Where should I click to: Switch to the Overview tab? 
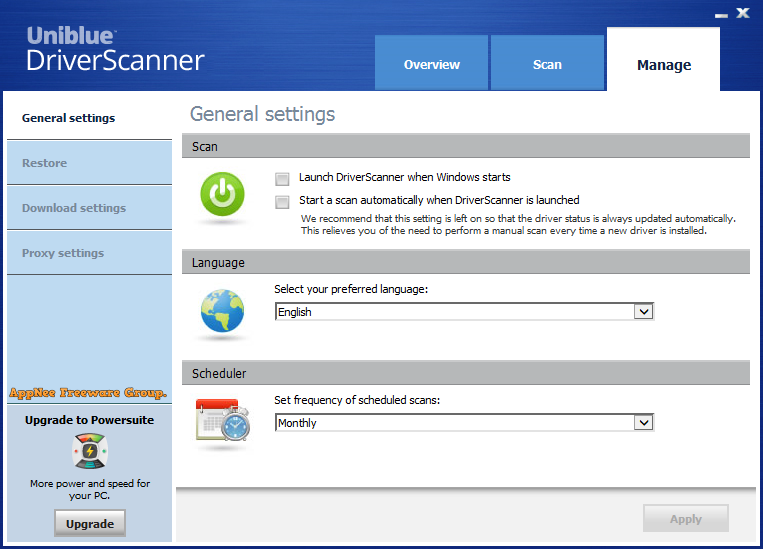(431, 63)
